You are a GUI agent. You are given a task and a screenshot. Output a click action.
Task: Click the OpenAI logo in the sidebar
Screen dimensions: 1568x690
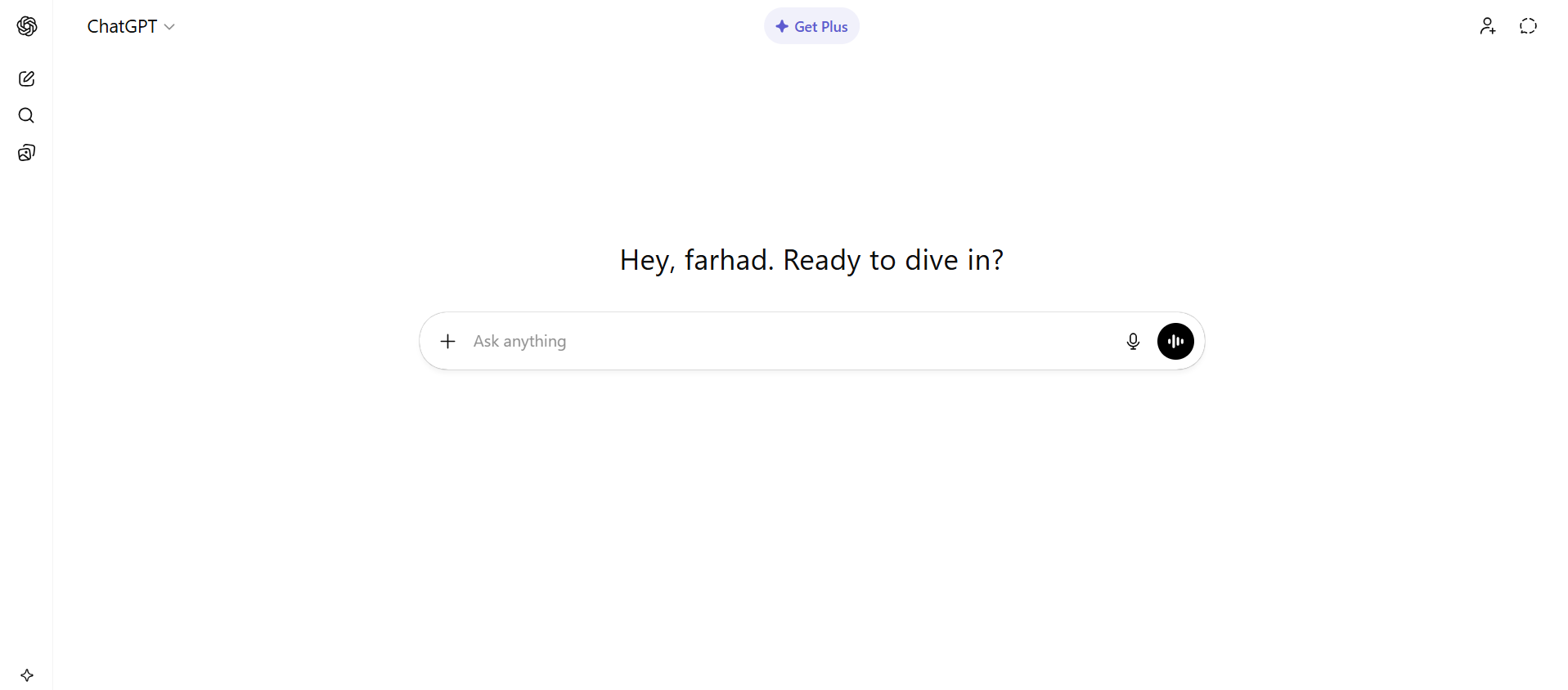(27, 26)
